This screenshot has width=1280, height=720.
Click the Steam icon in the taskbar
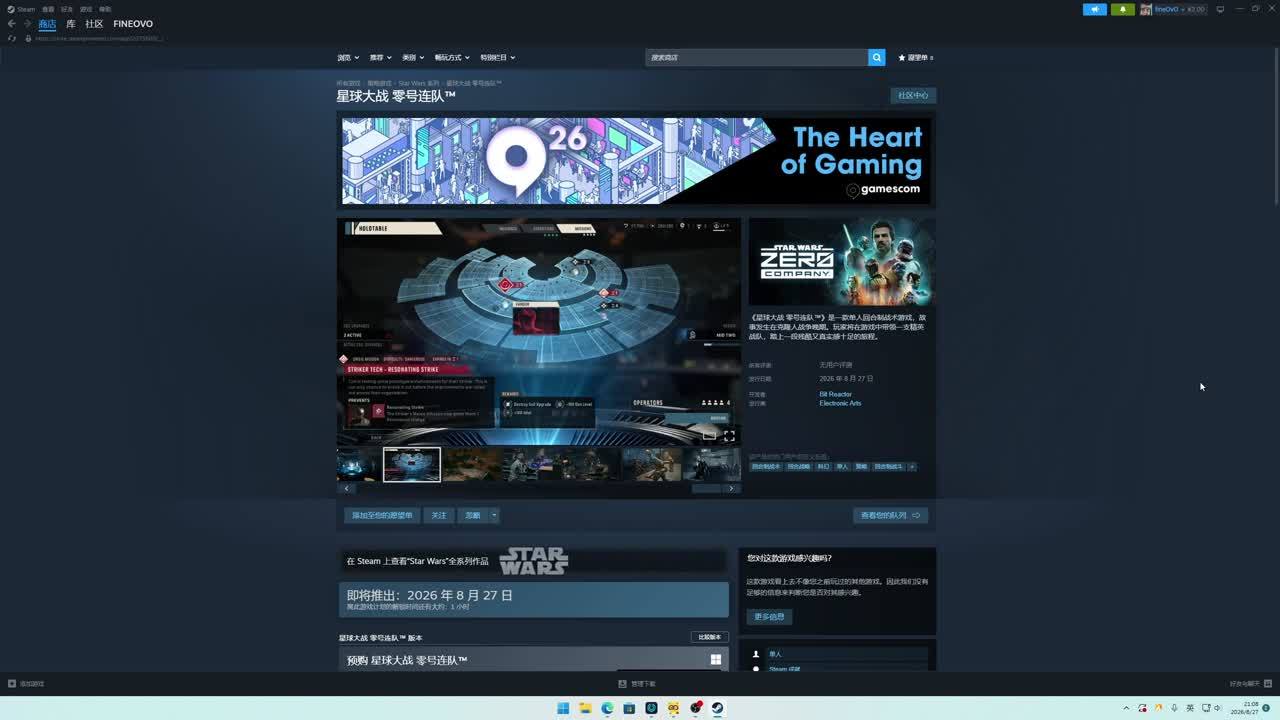coord(717,708)
